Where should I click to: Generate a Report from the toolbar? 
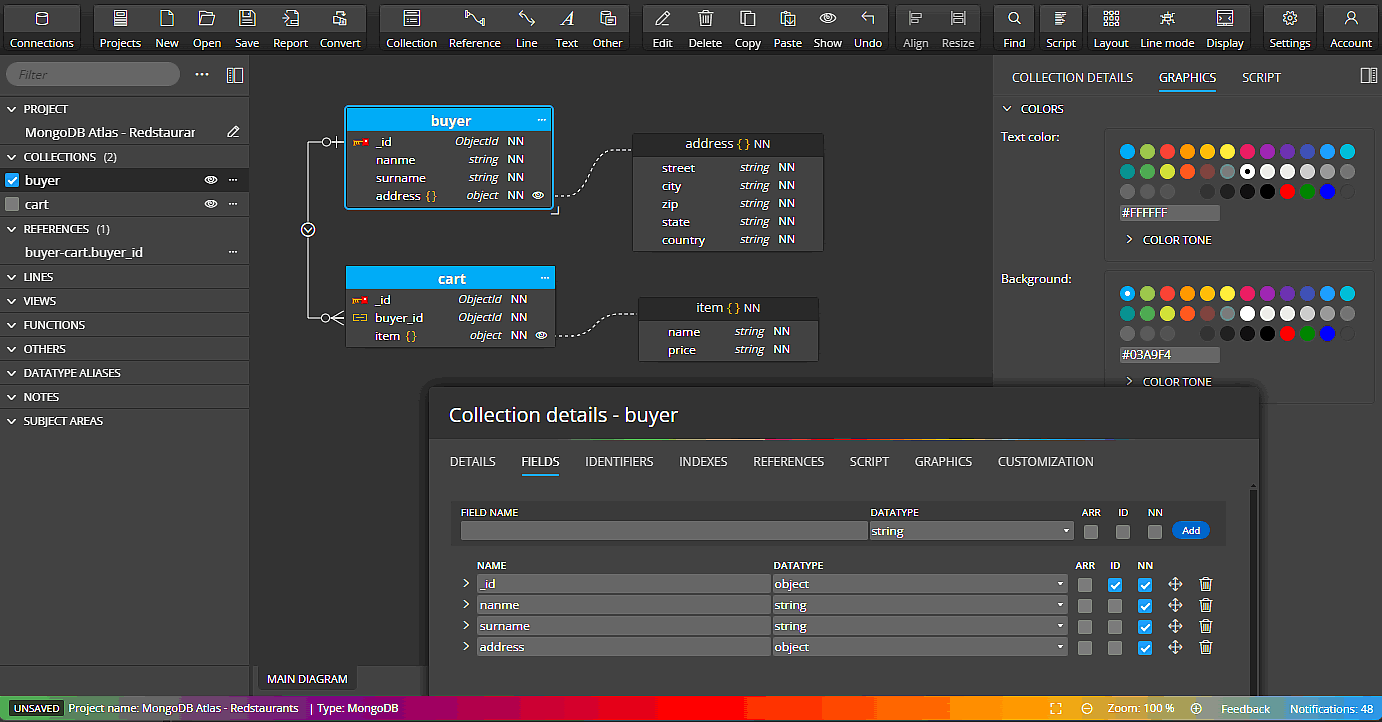click(x=290, y=28)
